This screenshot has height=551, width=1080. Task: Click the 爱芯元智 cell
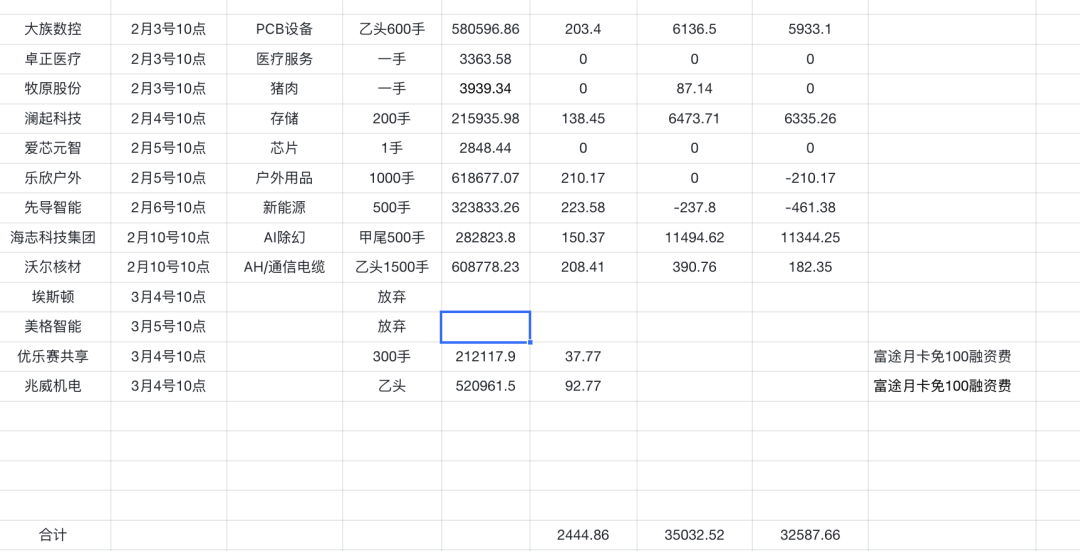[55, 148]
